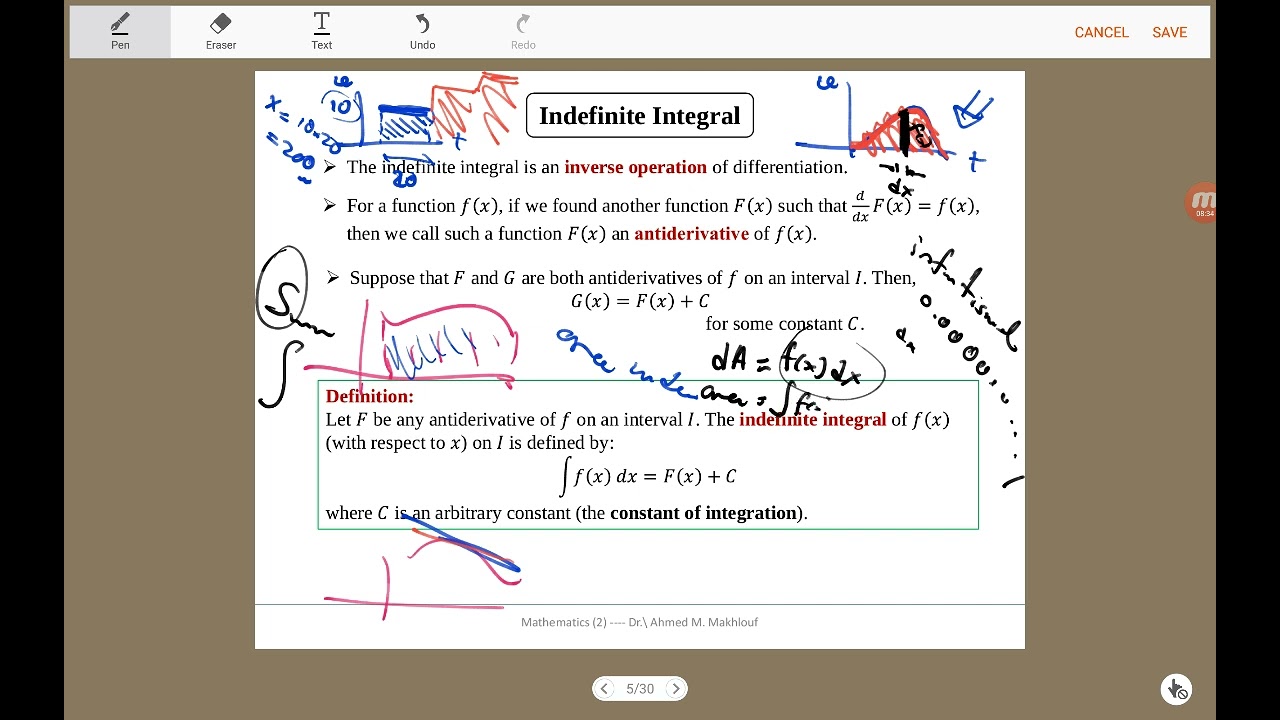Undo the last pen stroke
This screenshot has width=1280, height=720.
coord(422,31)
